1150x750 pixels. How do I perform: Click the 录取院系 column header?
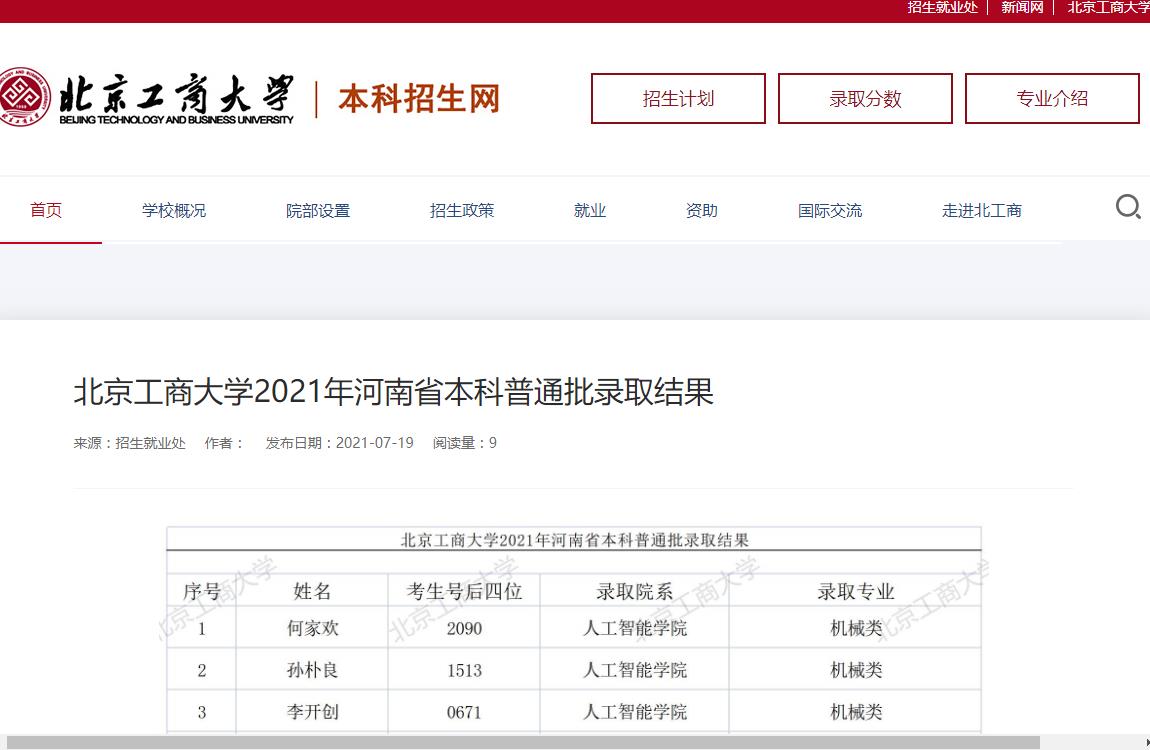pos(634,591)
